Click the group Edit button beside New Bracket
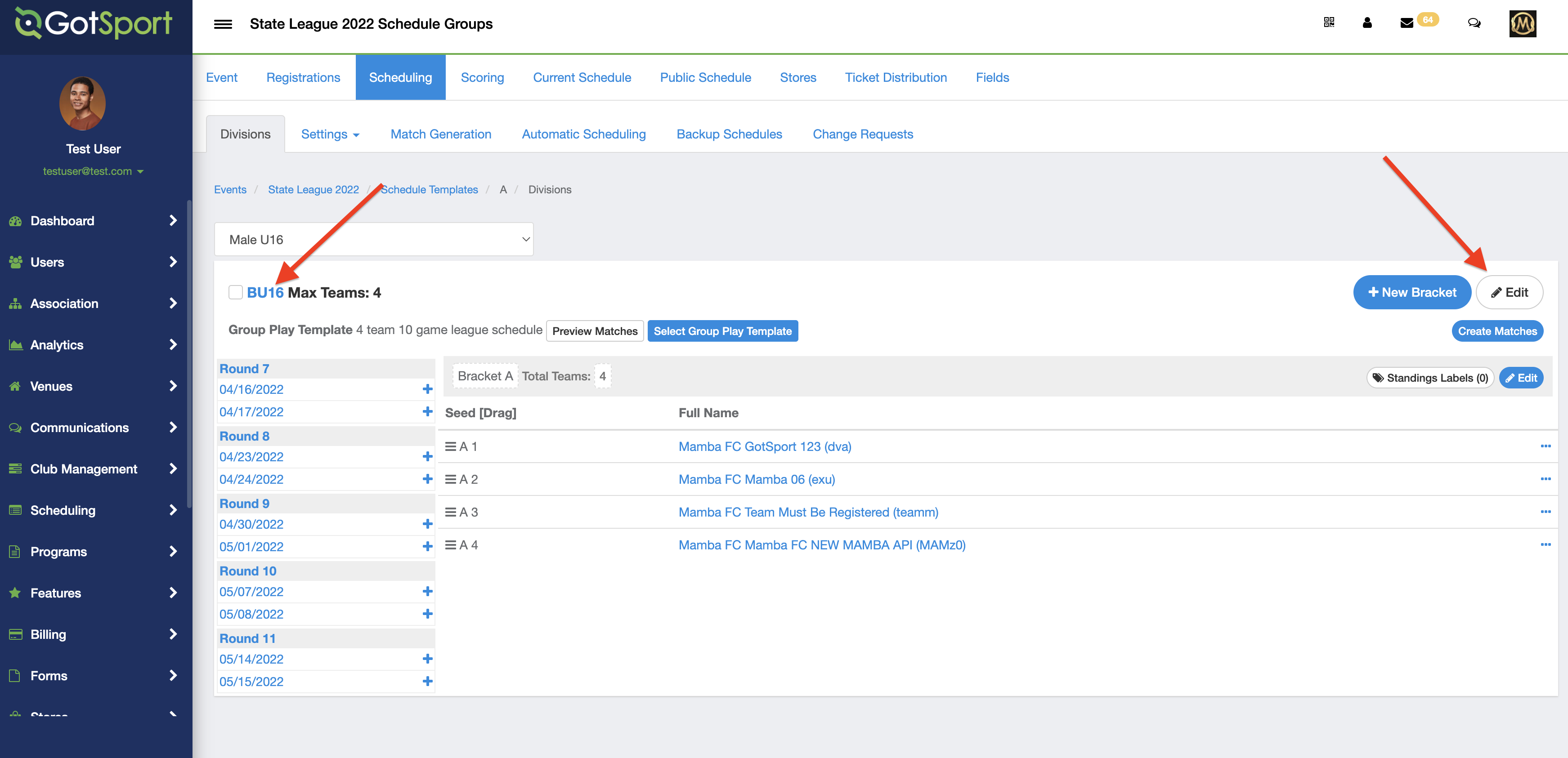 click(1509, 293)
